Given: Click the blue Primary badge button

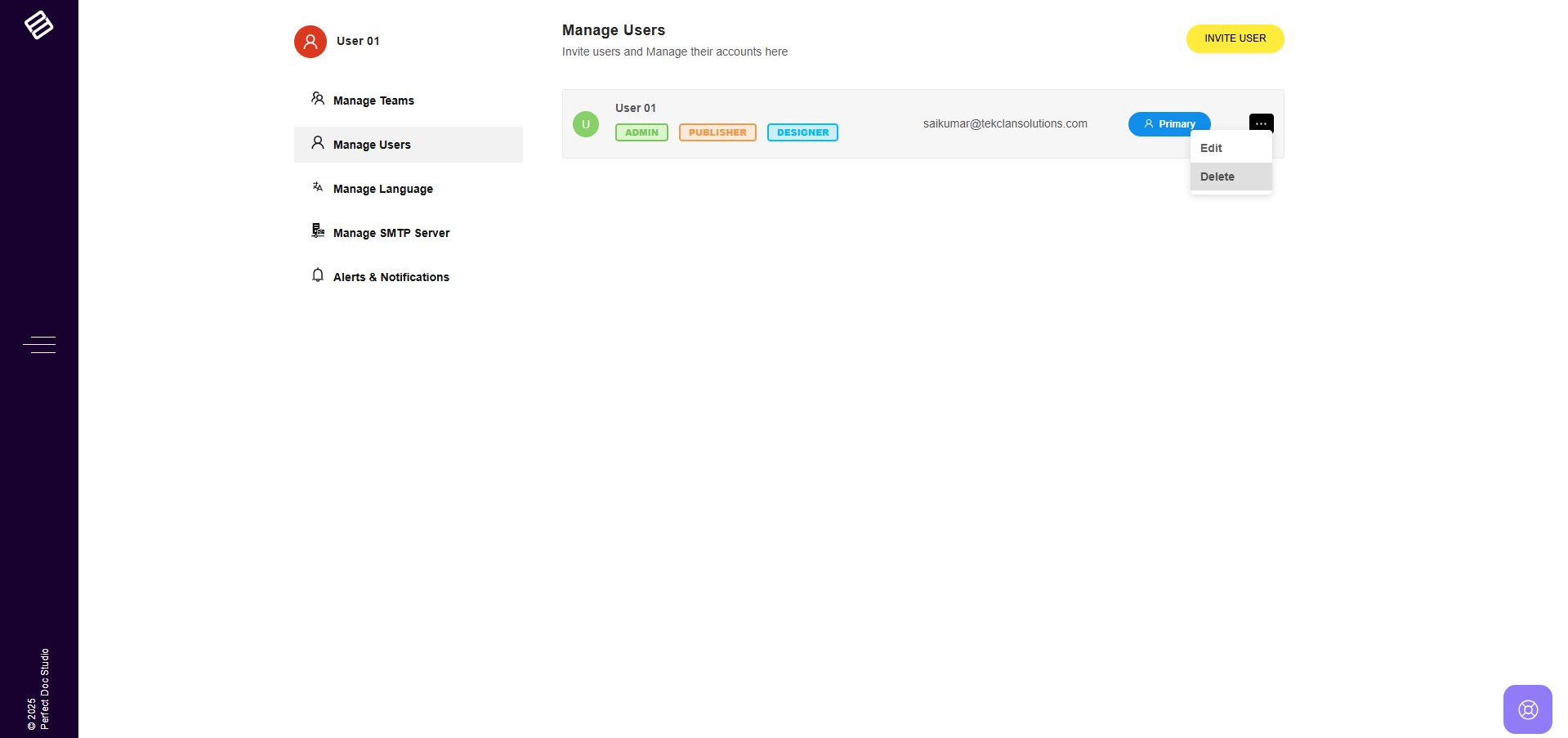Looking at the screenshot, I should [1168, 124].
